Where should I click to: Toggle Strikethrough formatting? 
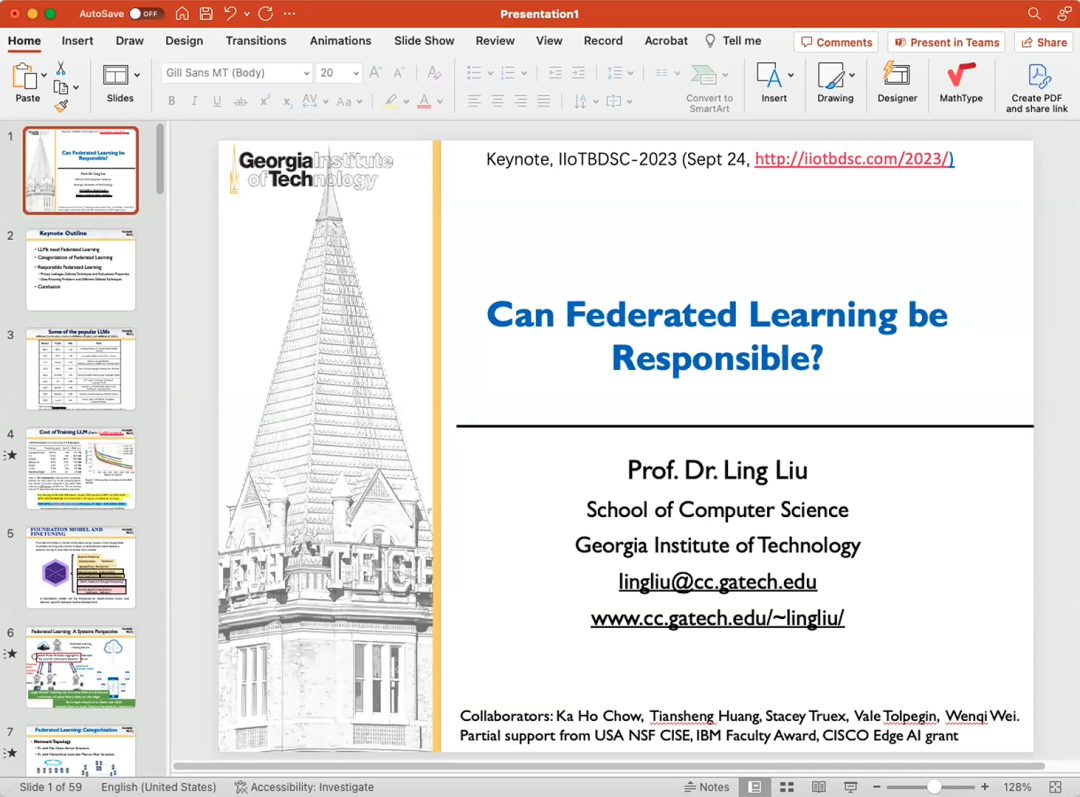[x=240, y=101]
